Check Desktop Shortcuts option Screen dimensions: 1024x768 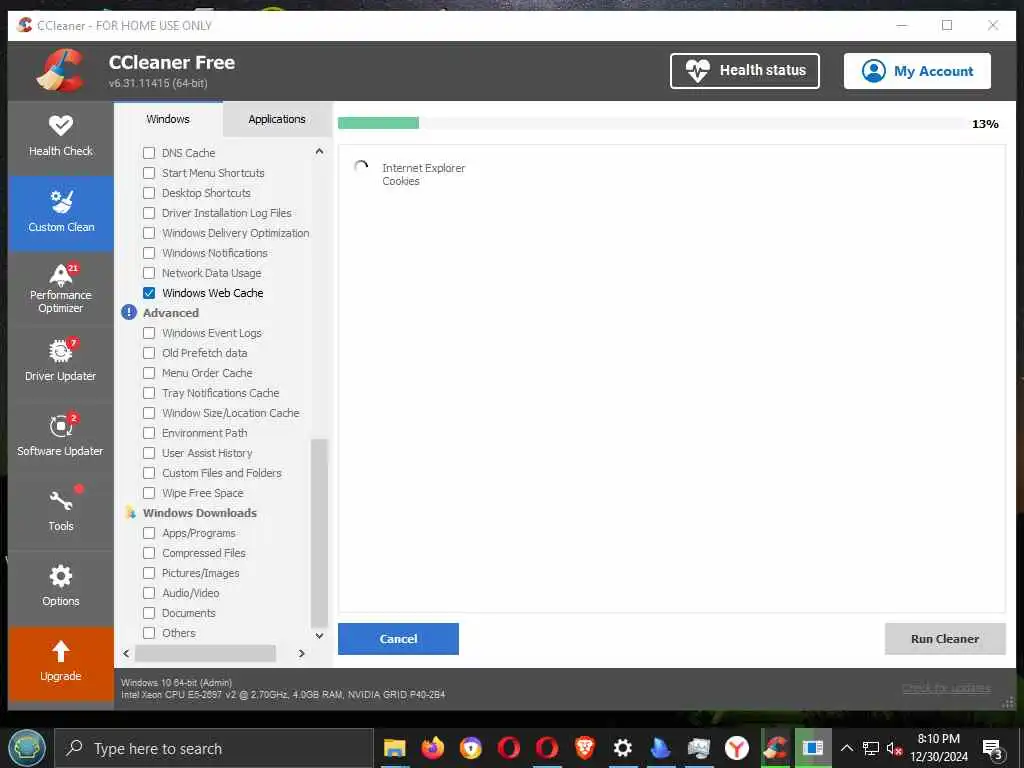[149, 193]
